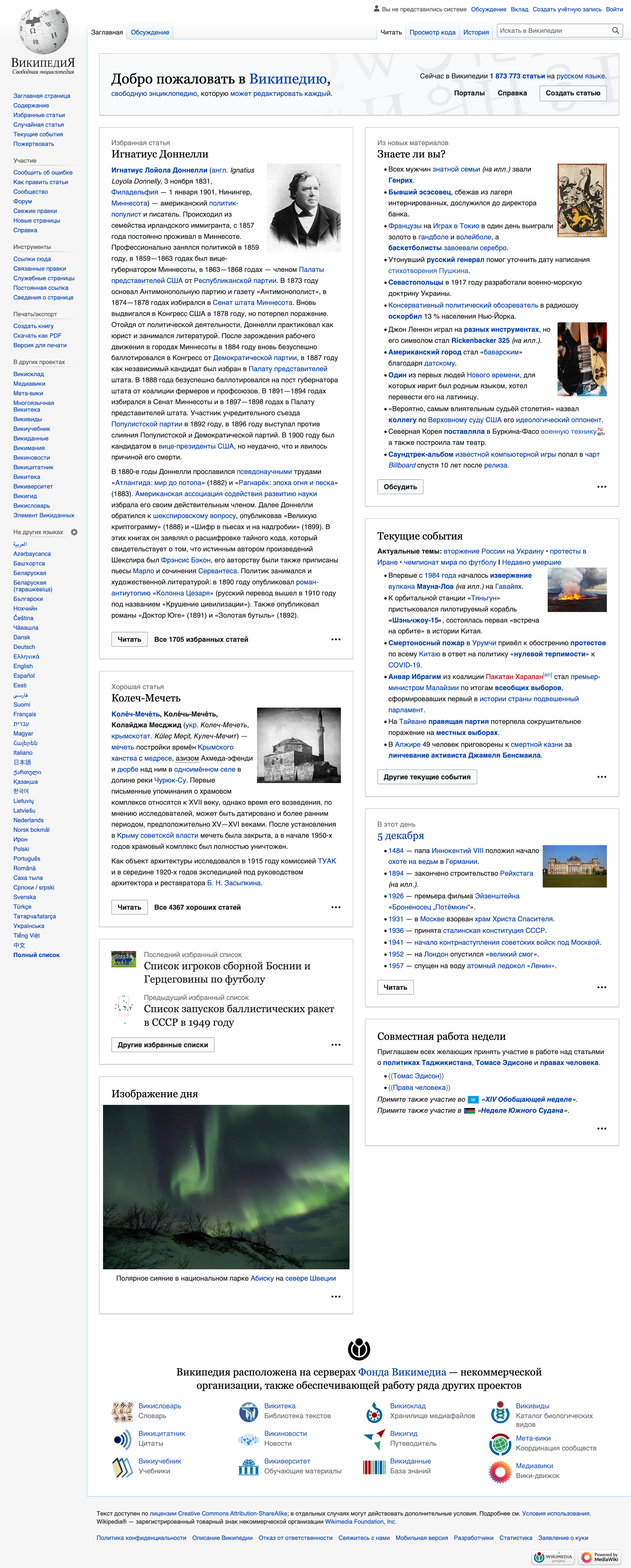Click the Создать статью button
This screenshot has width=631, height=1568.
(572, 93)
